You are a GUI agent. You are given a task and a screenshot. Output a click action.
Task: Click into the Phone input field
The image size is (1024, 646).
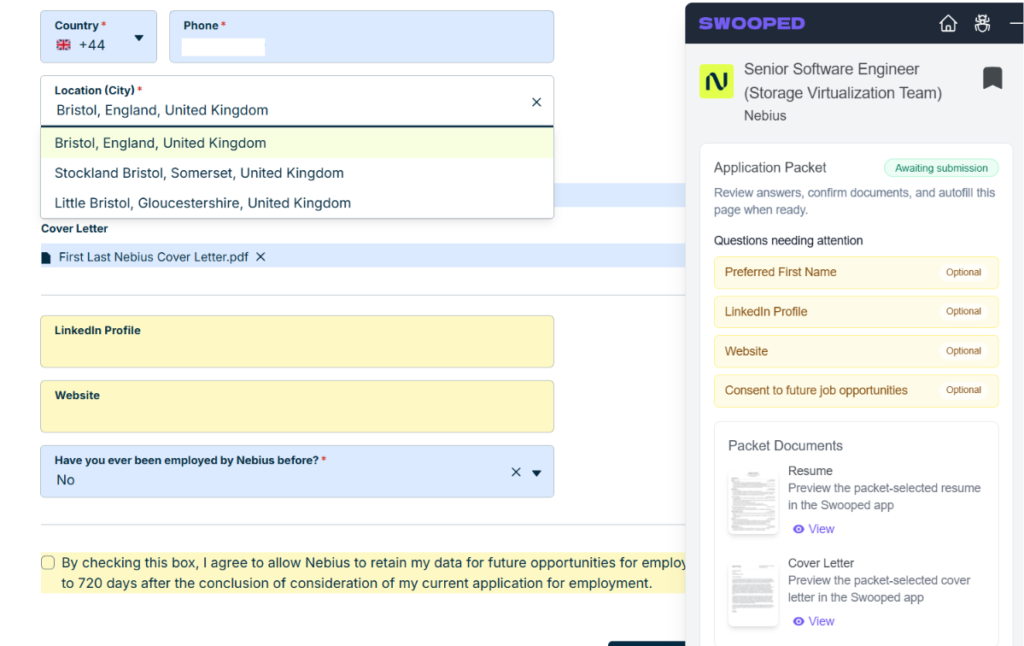[361, 37]
